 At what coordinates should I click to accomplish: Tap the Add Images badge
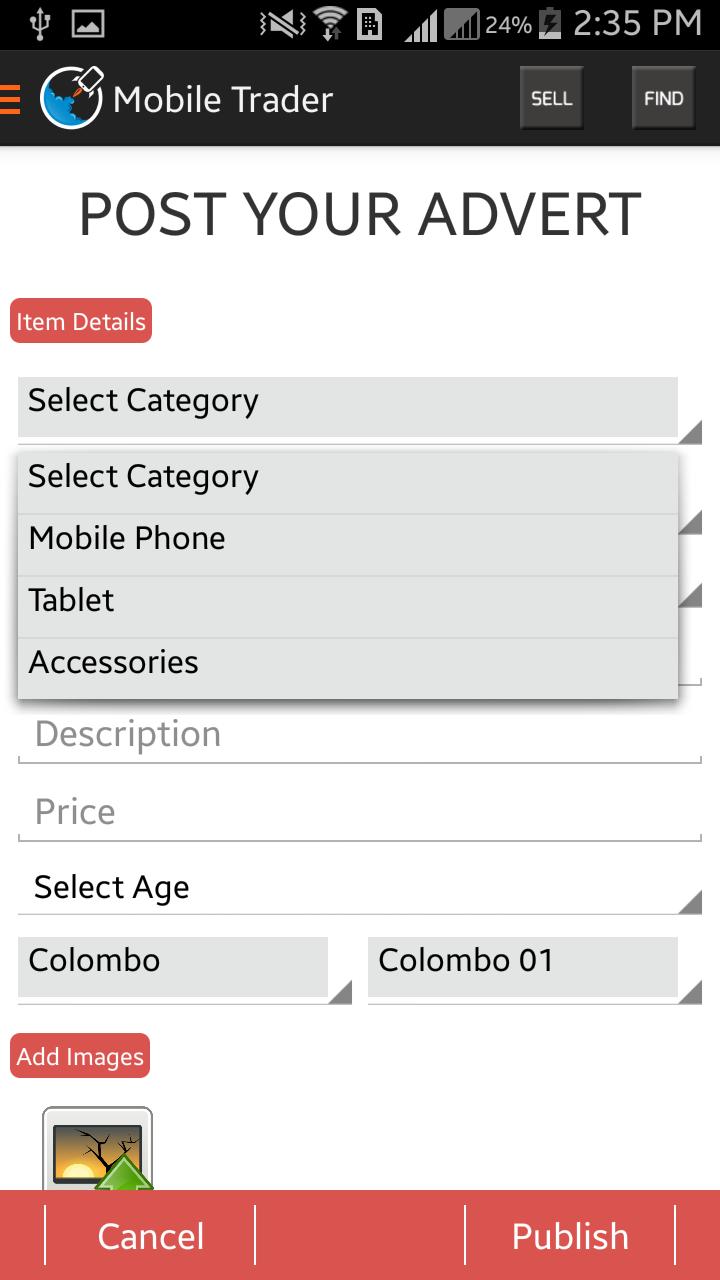click(80, 1055)
